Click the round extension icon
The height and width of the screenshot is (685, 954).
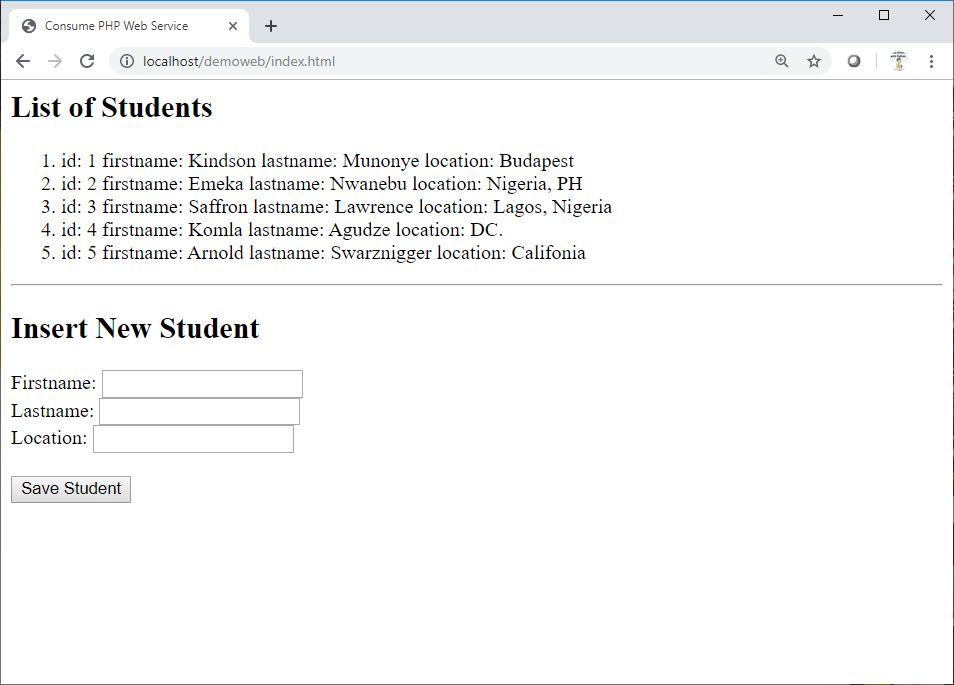pyautogui.click(x=854, y=61)
